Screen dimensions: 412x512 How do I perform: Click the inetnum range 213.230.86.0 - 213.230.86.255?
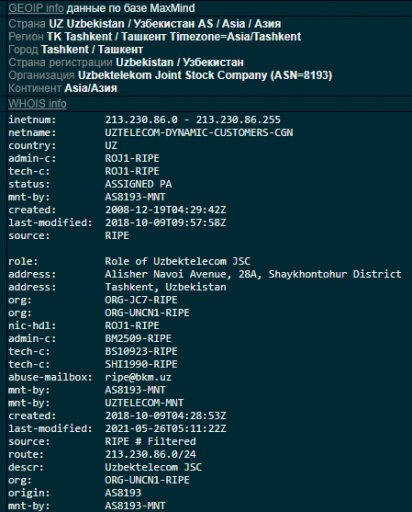click(x=193, y=120)
